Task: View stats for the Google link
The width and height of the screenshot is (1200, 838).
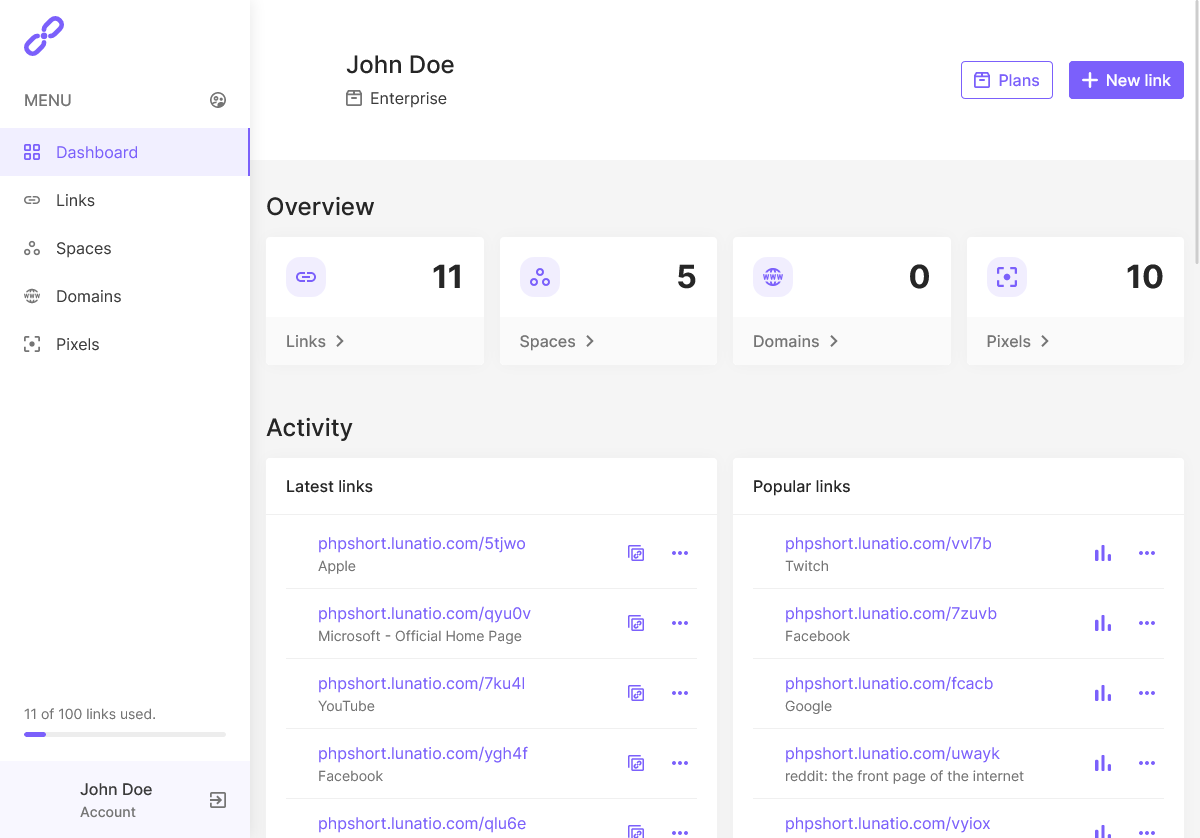Action: 1103,693
